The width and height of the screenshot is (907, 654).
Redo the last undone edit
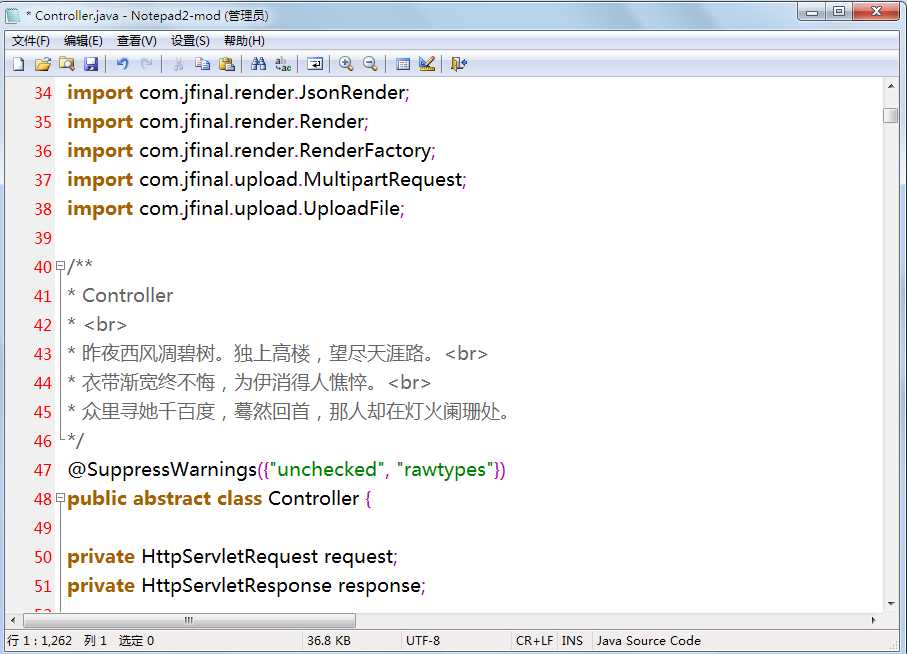[x=146, y=64]
